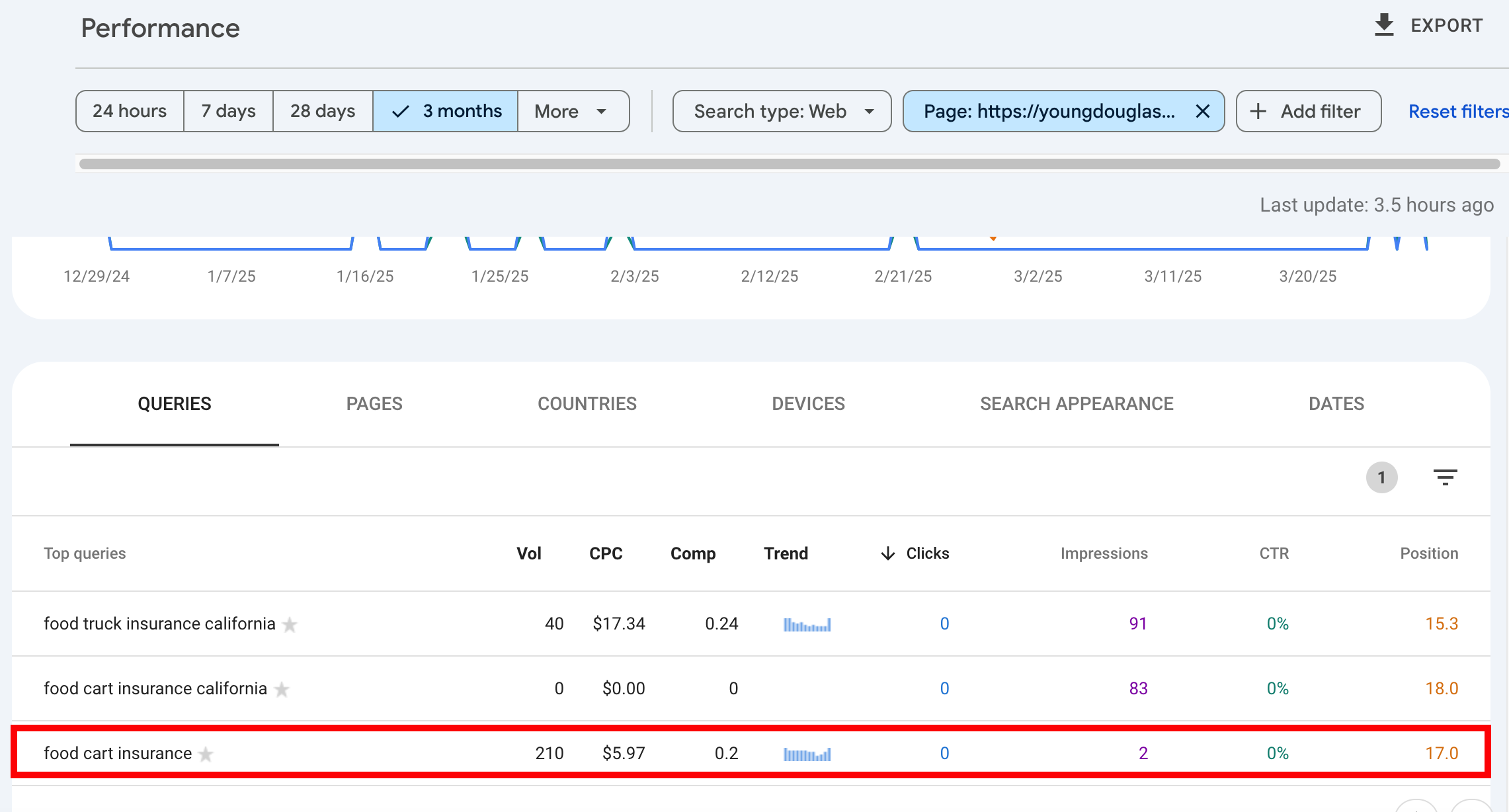
Task: Select the 7 days date range
Action: coord(228,111)
